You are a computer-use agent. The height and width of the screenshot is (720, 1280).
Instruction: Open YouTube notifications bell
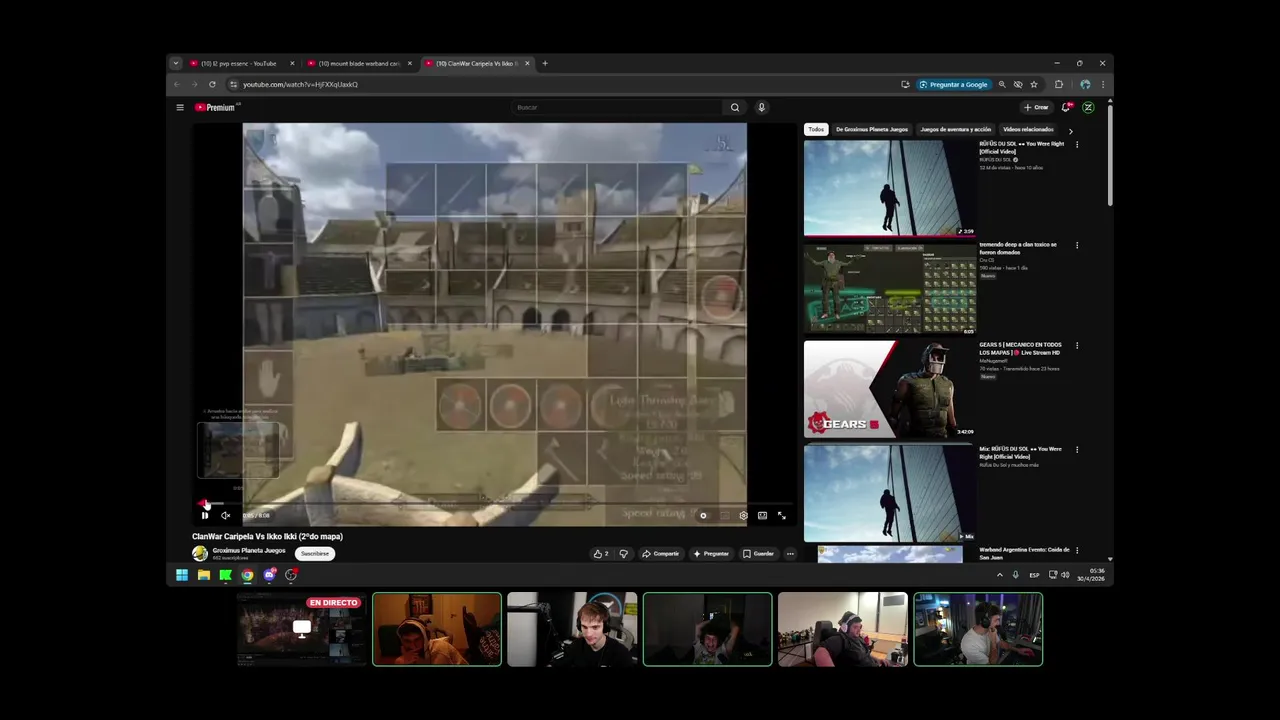pyautogui.click(x=1066, y=107)
